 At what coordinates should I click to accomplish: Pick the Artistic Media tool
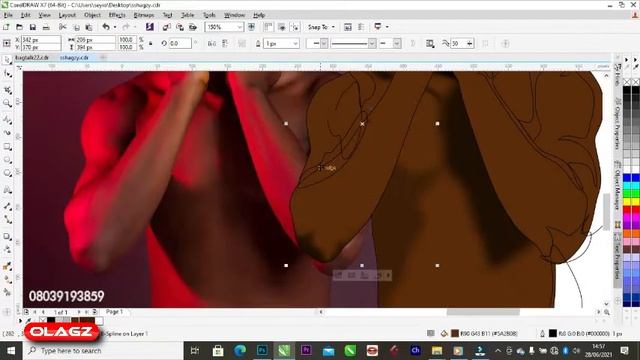(x=7, y=133)
